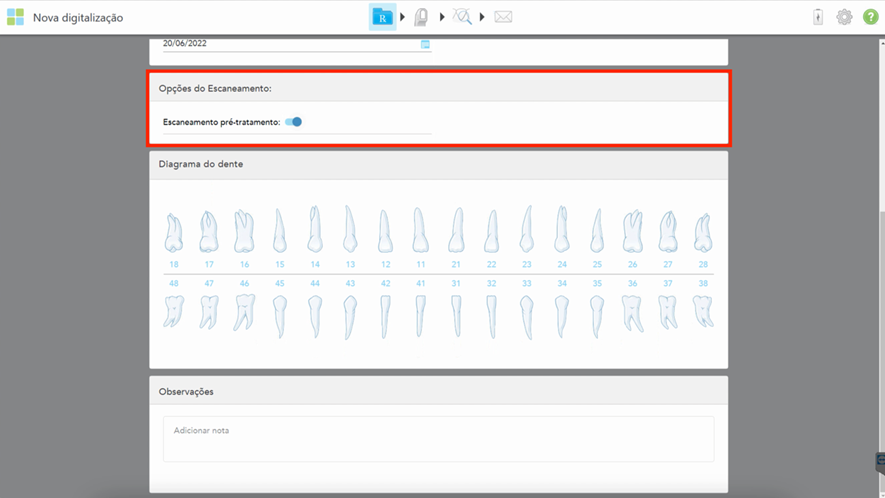Select upper tooth 18 in diagram
The width and height of the screenshot is (885, 498).
174,232
